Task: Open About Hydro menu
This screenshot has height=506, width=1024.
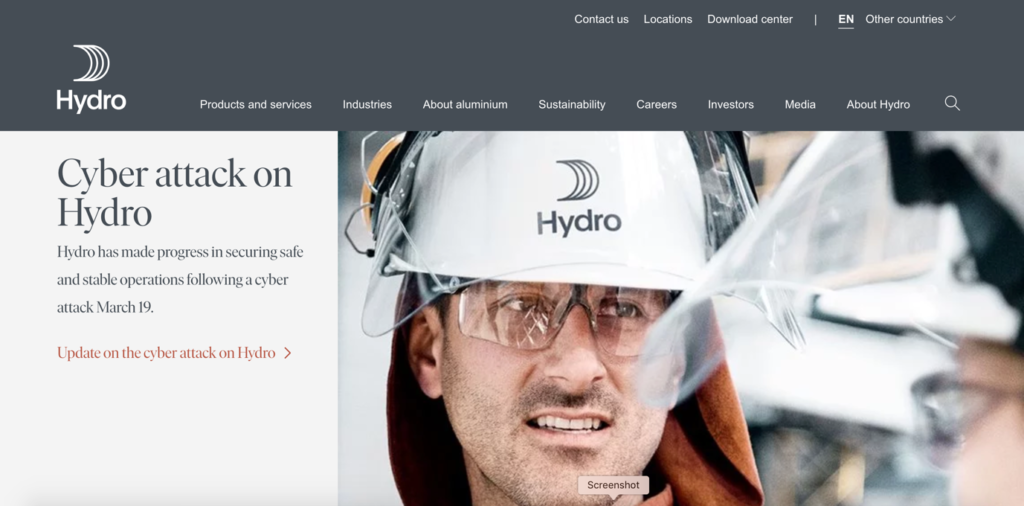Action: tap(878, 104)
